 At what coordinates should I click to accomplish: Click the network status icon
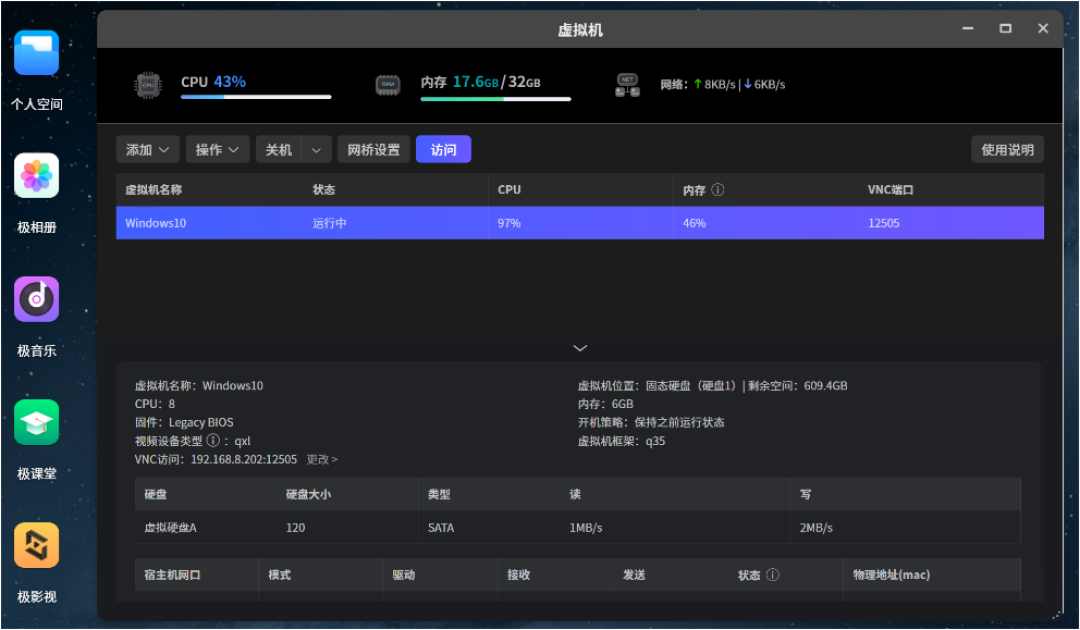(627, 85)
